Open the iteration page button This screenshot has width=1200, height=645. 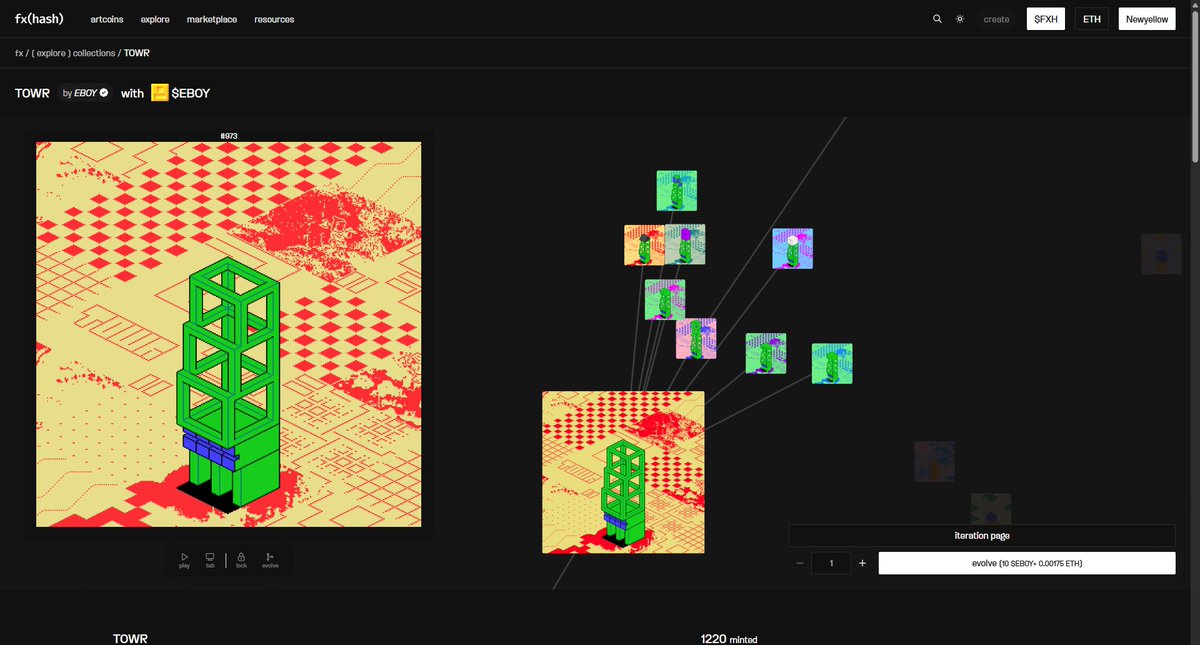pyautogui.click(x=982, y=536)
